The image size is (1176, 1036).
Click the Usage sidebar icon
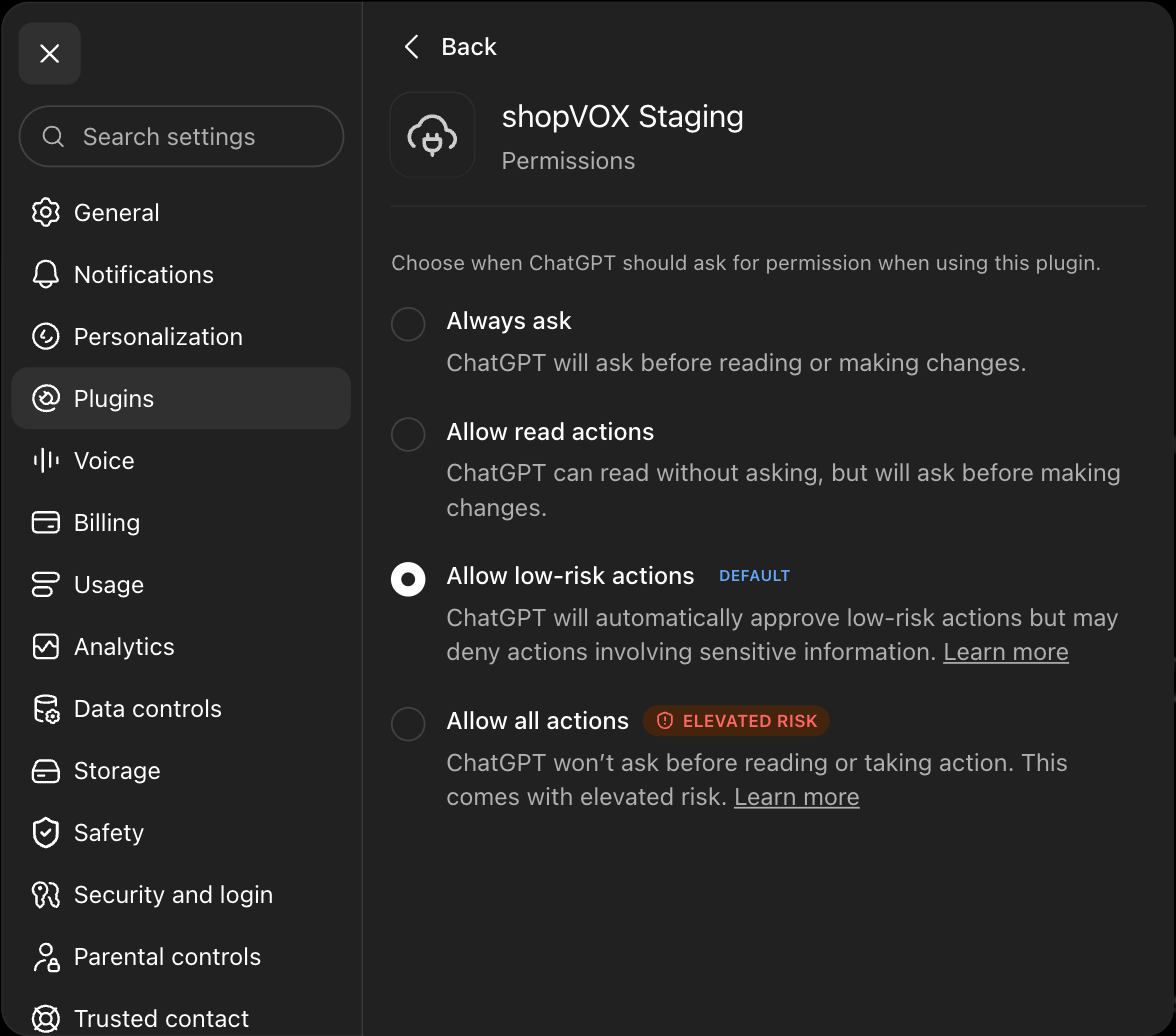coord(46,584)
